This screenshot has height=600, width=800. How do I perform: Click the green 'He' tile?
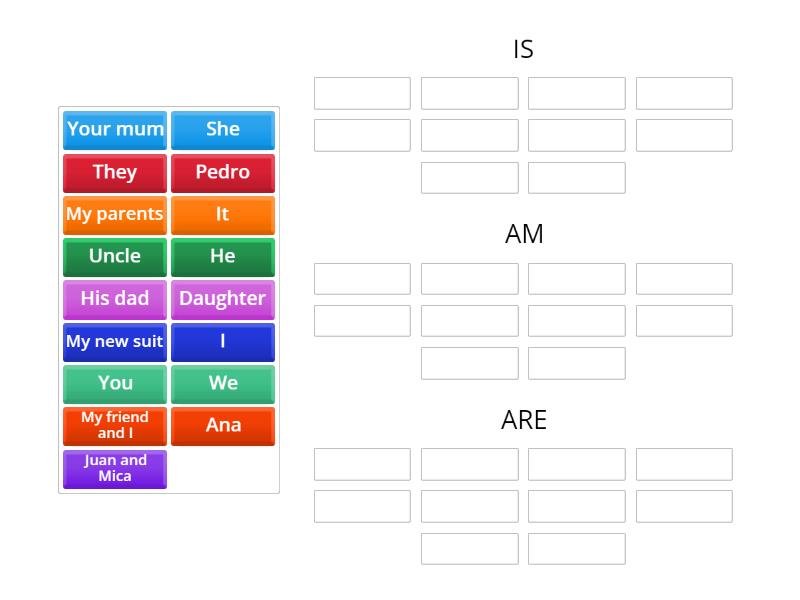coord(222,256)
